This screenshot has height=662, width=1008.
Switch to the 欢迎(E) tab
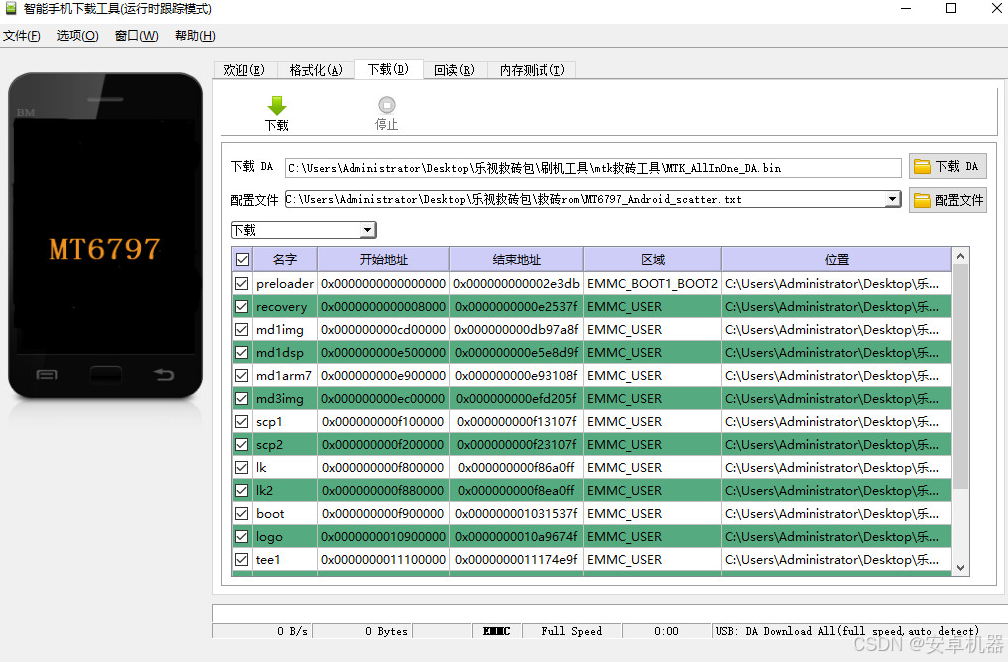(x=244, y=70)
